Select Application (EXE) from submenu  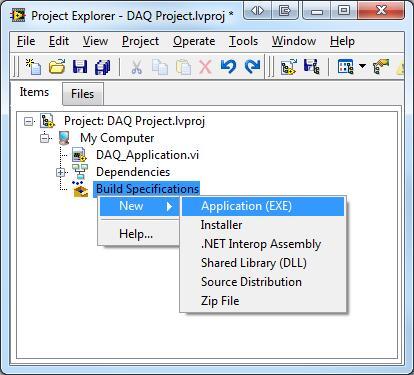(x=263, y=206)
